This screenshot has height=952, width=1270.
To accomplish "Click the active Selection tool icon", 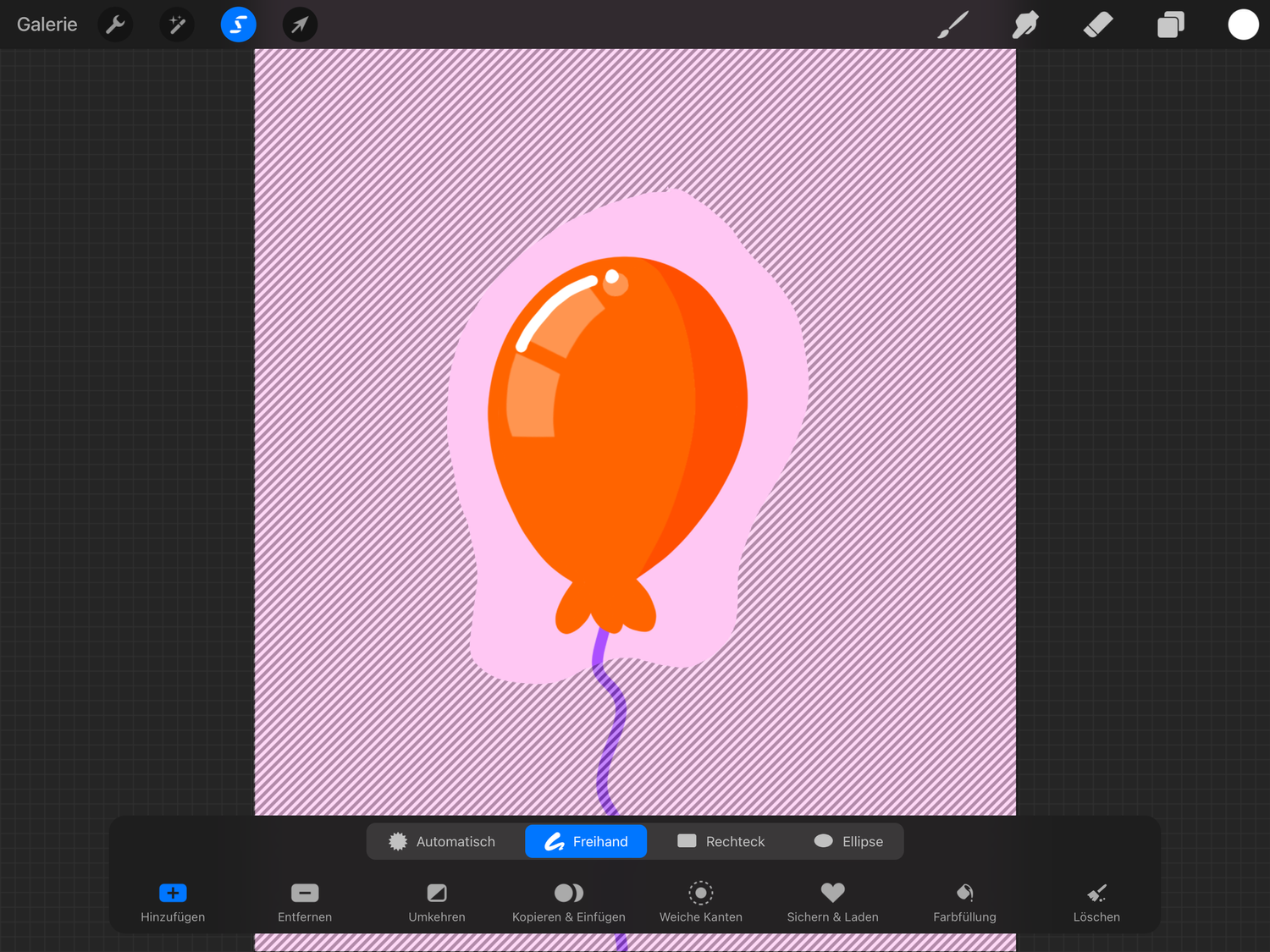I will click(238, 25).
